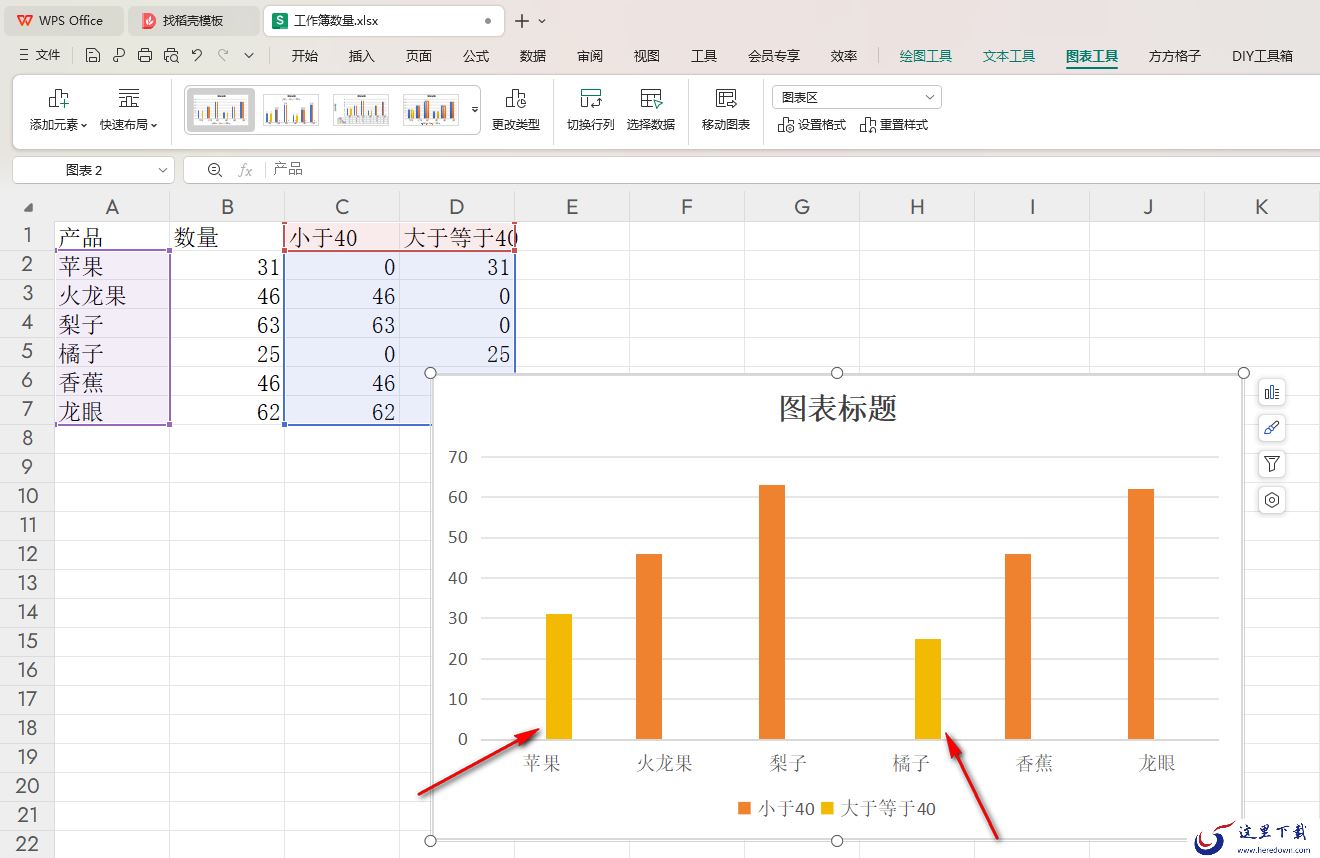
Task: Open the 文本工具 text tools tab
Action: 1009,56
